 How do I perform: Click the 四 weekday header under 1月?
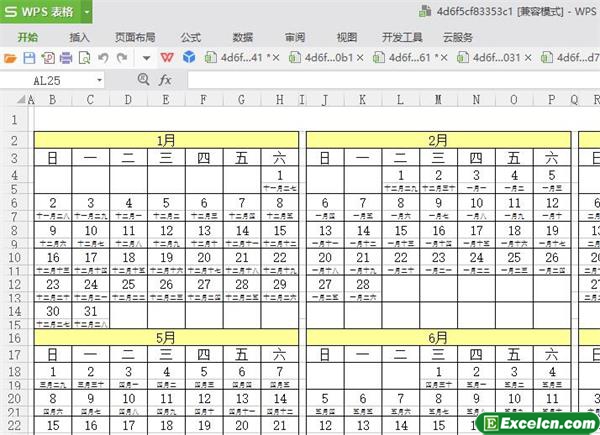[x=204, y=158]
